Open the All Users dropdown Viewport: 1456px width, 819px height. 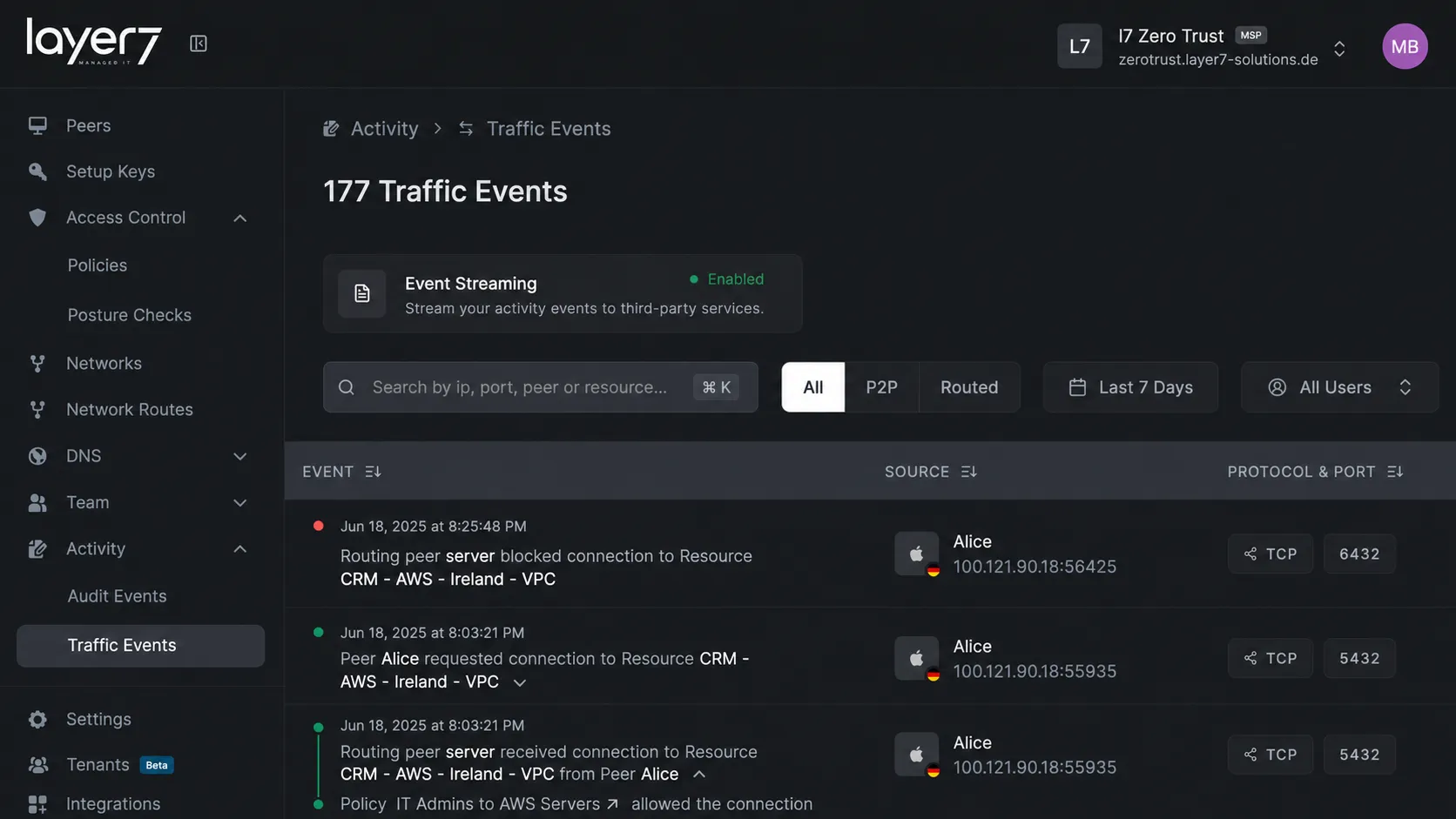pyautogui.click(x=1339, y=387)
